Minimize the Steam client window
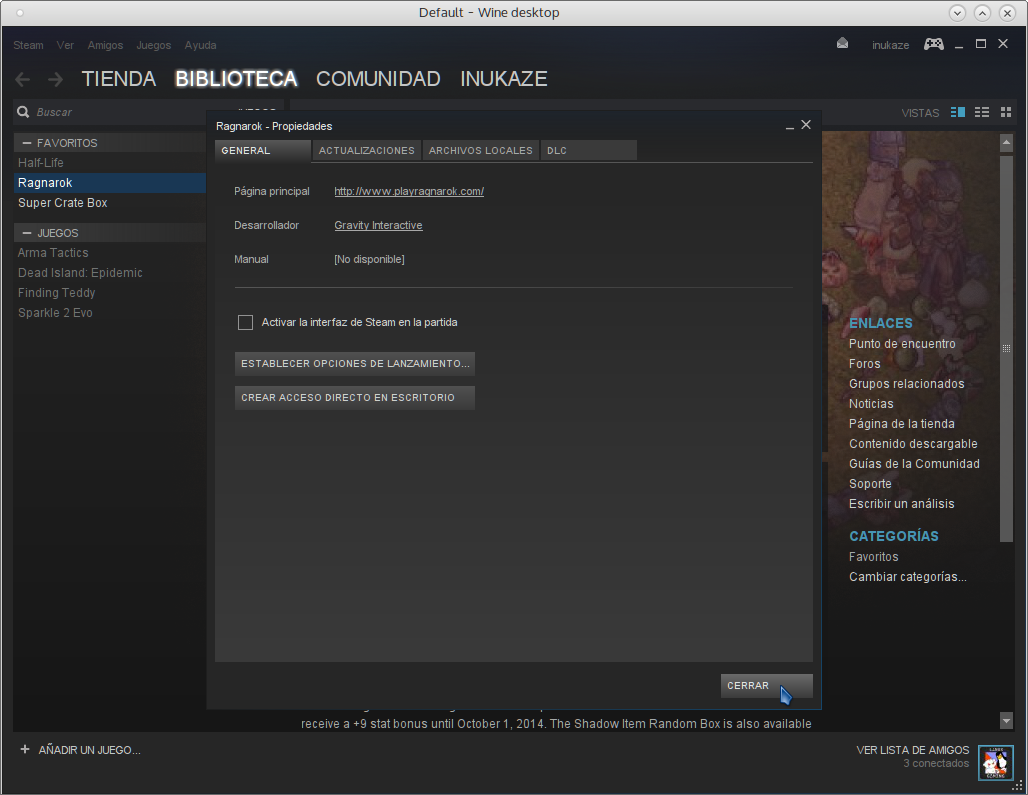Screen dimensions: 1028x795 (959, 45)
